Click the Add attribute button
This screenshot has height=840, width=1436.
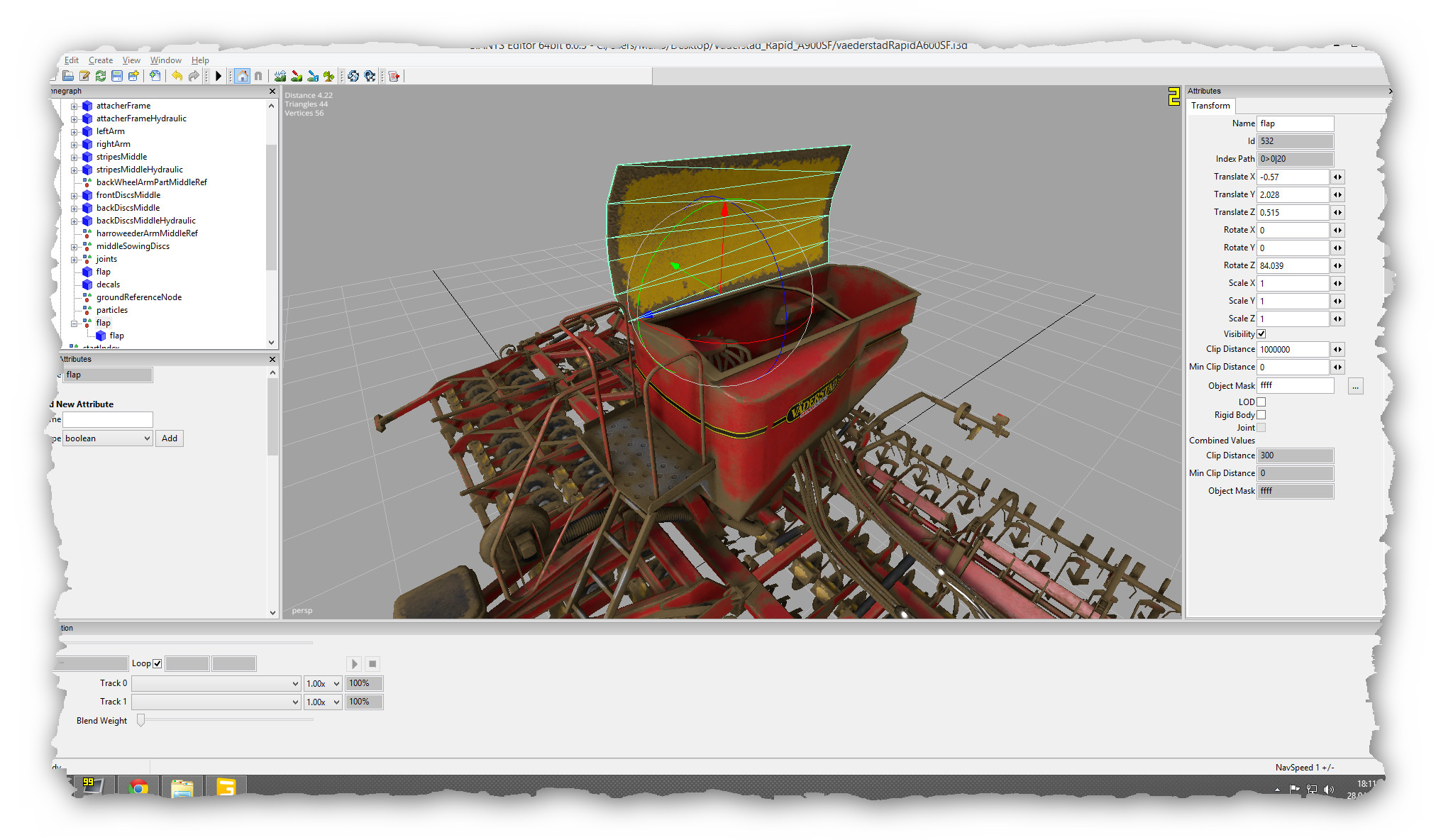170,438
